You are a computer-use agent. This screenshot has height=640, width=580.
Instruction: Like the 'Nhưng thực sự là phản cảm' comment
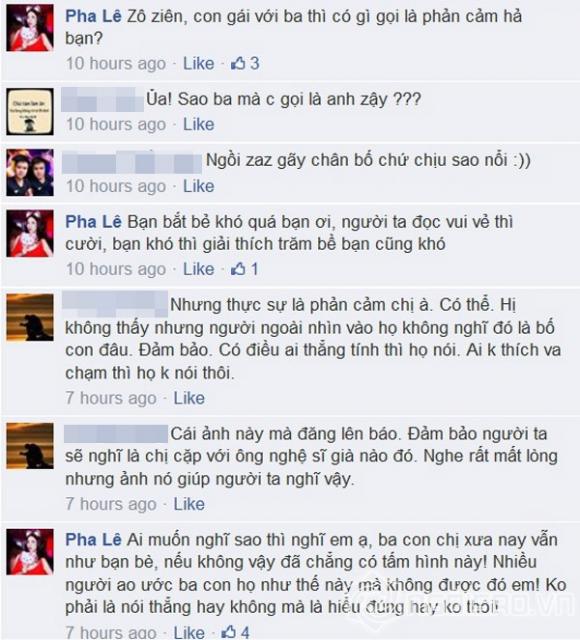[189, 398]
